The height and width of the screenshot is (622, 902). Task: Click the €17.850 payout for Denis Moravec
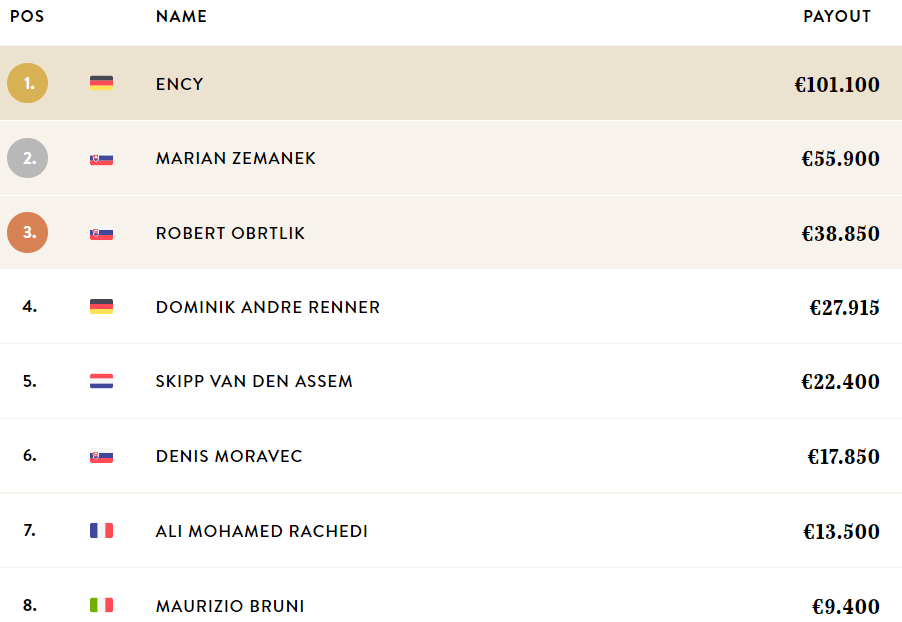[844, 457]
